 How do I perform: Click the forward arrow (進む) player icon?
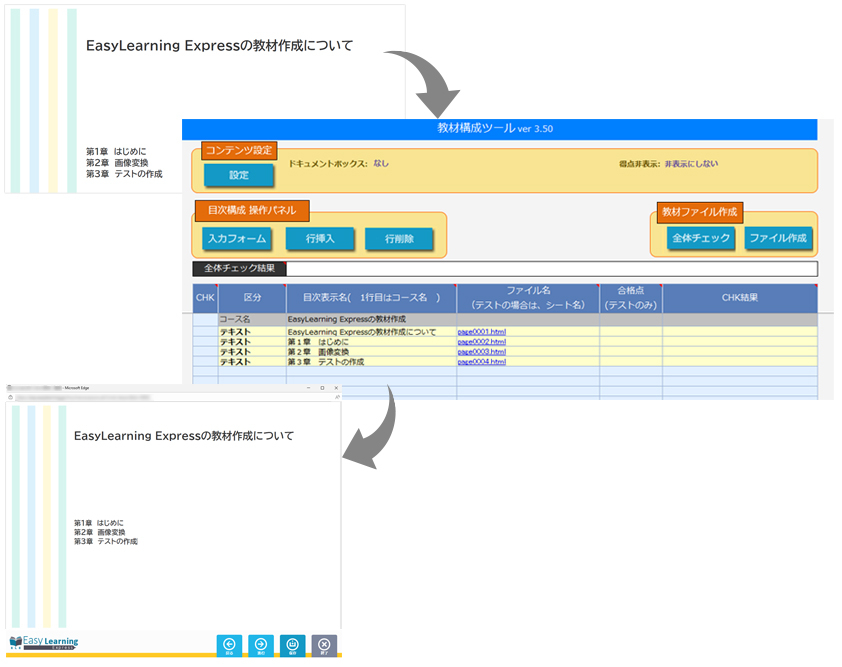pos(261,646)
